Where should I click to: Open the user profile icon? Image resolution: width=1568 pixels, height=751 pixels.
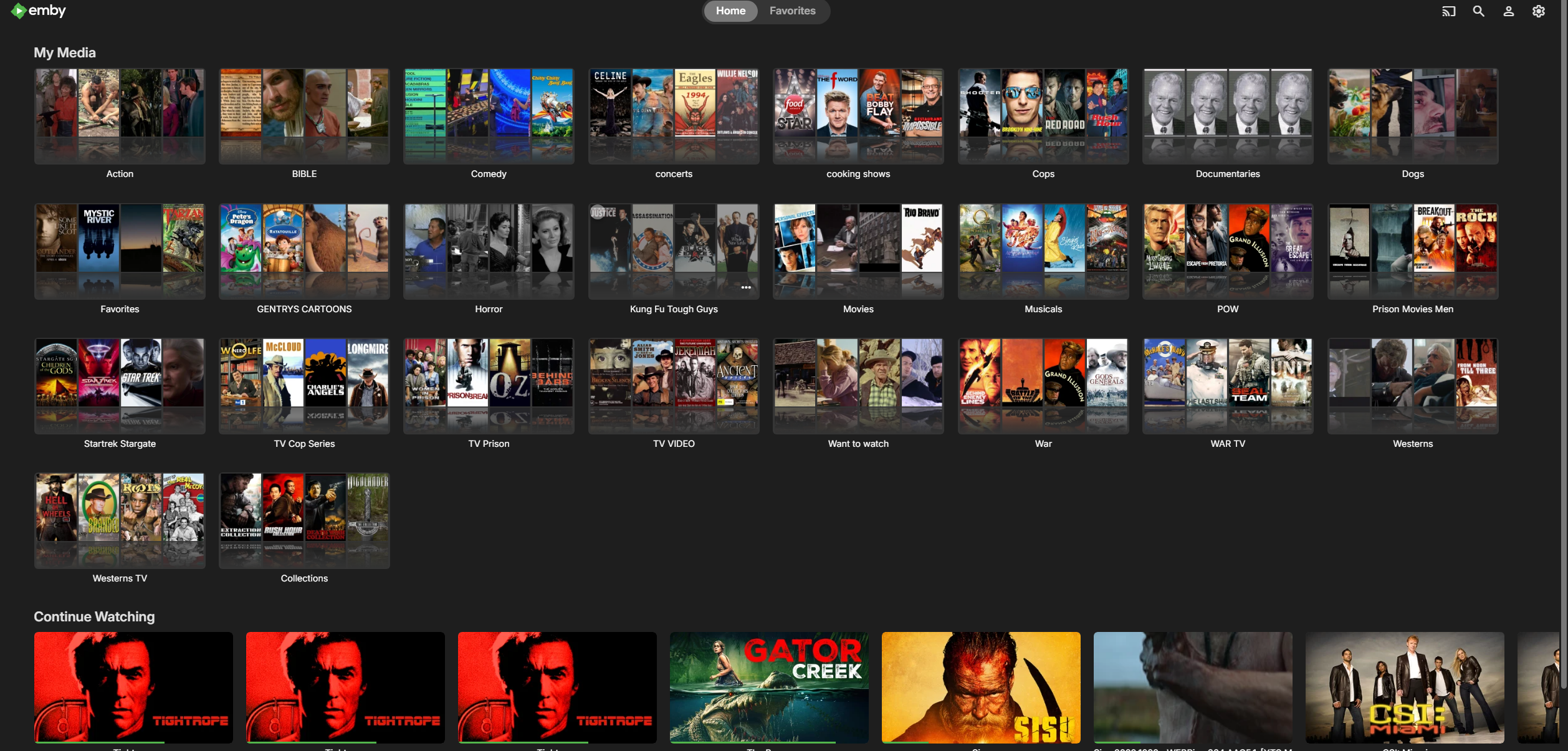coord(1508,11)
